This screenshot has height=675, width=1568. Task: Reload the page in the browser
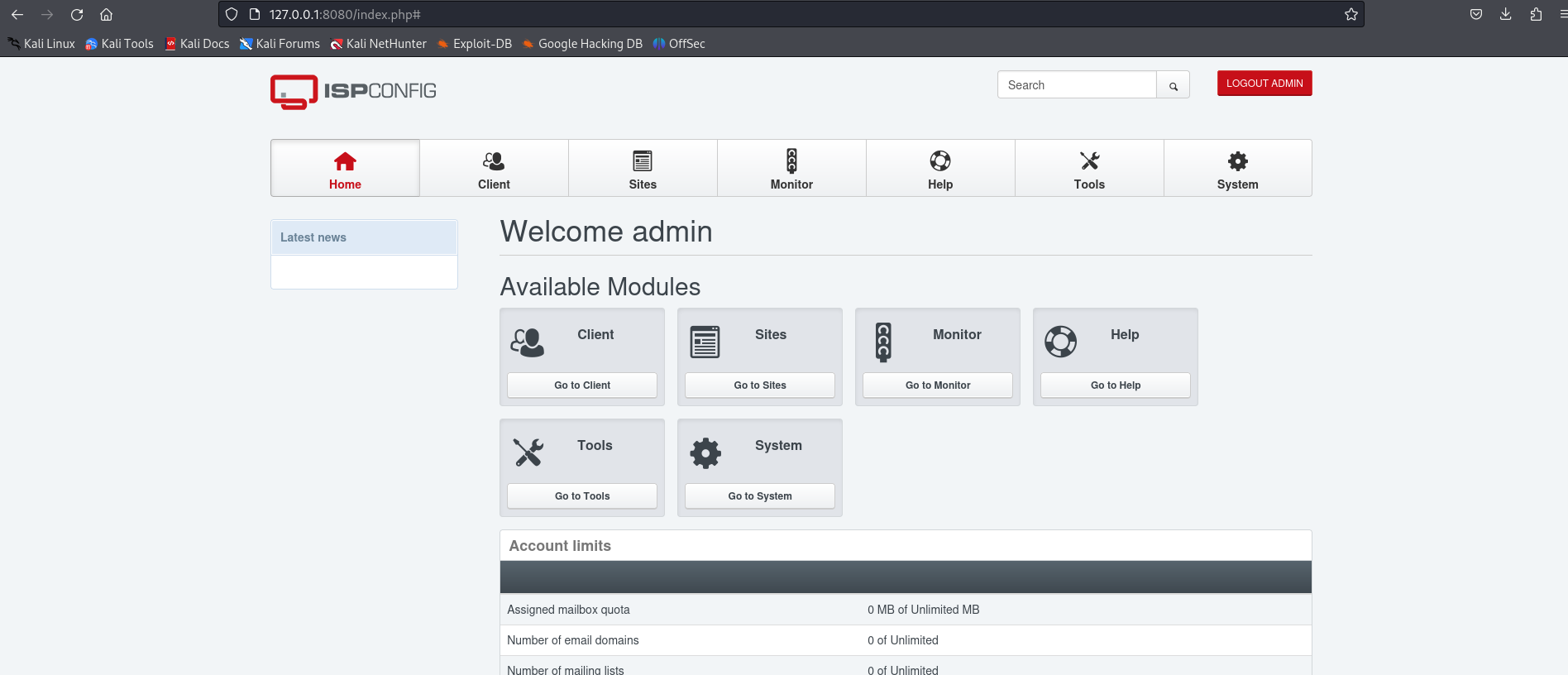point(77,14)
